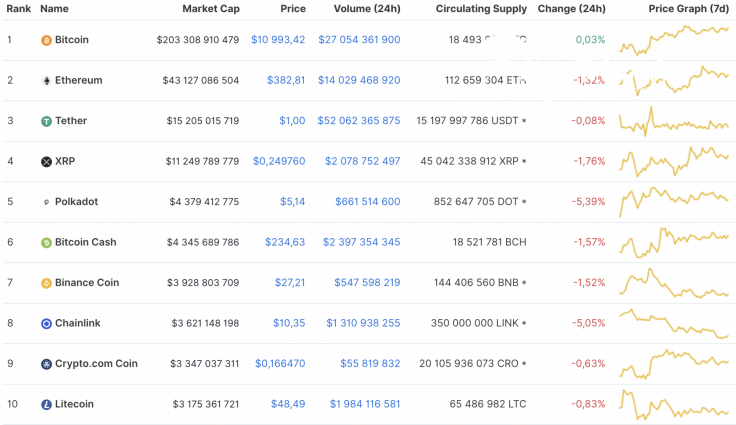The width and height of the screenshot is (736, 425).
Task: Open the Ethereum name link
Action: [78, 80]
